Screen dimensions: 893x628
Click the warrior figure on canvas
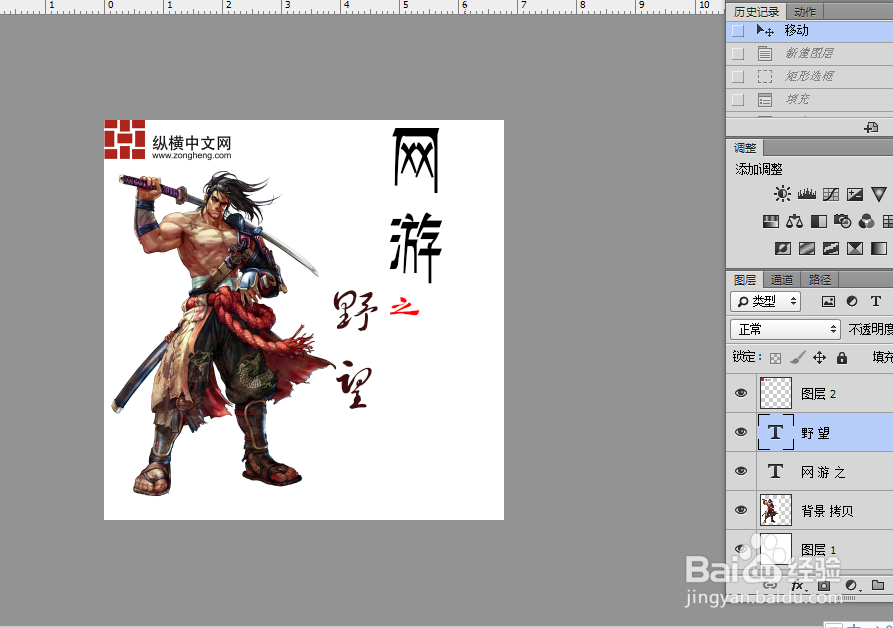point(216,333)
